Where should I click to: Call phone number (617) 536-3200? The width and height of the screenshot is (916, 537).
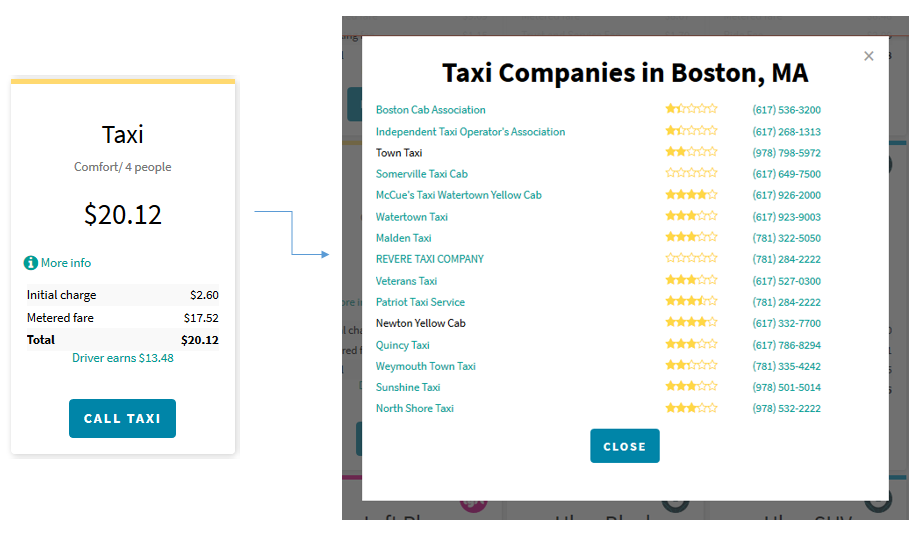point(786,110)
